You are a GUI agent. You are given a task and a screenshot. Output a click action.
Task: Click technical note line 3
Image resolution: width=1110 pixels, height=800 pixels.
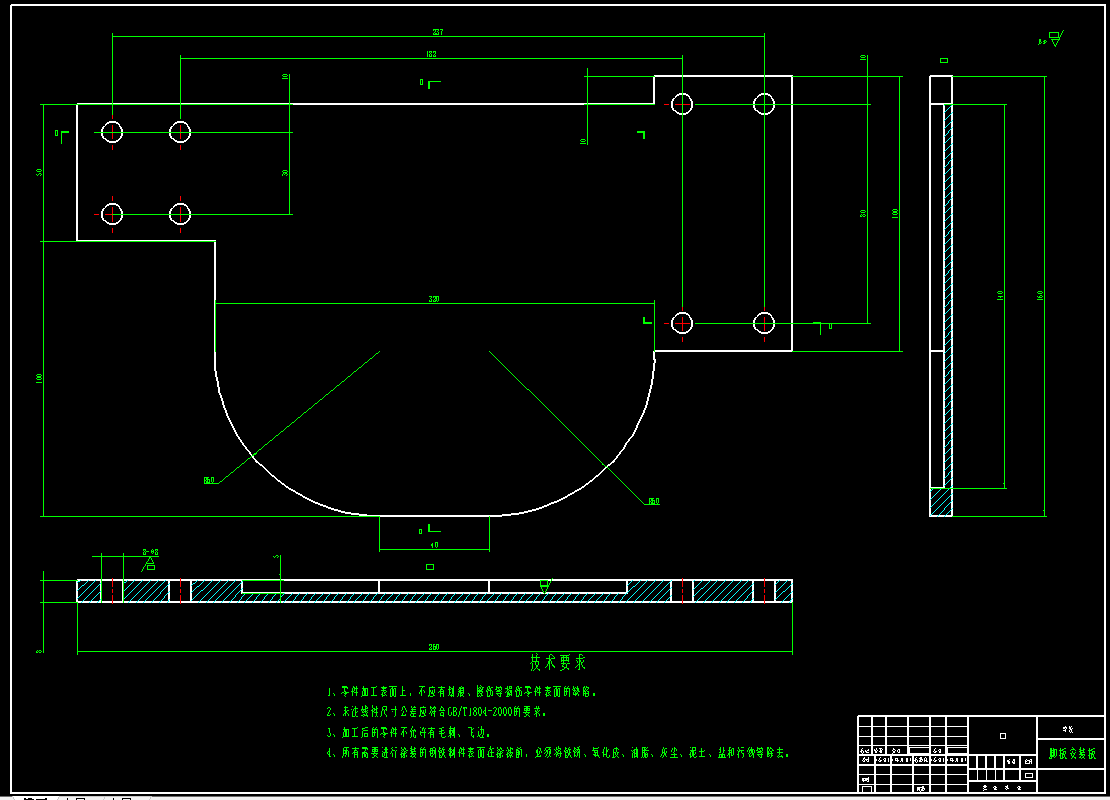(408, 732)
